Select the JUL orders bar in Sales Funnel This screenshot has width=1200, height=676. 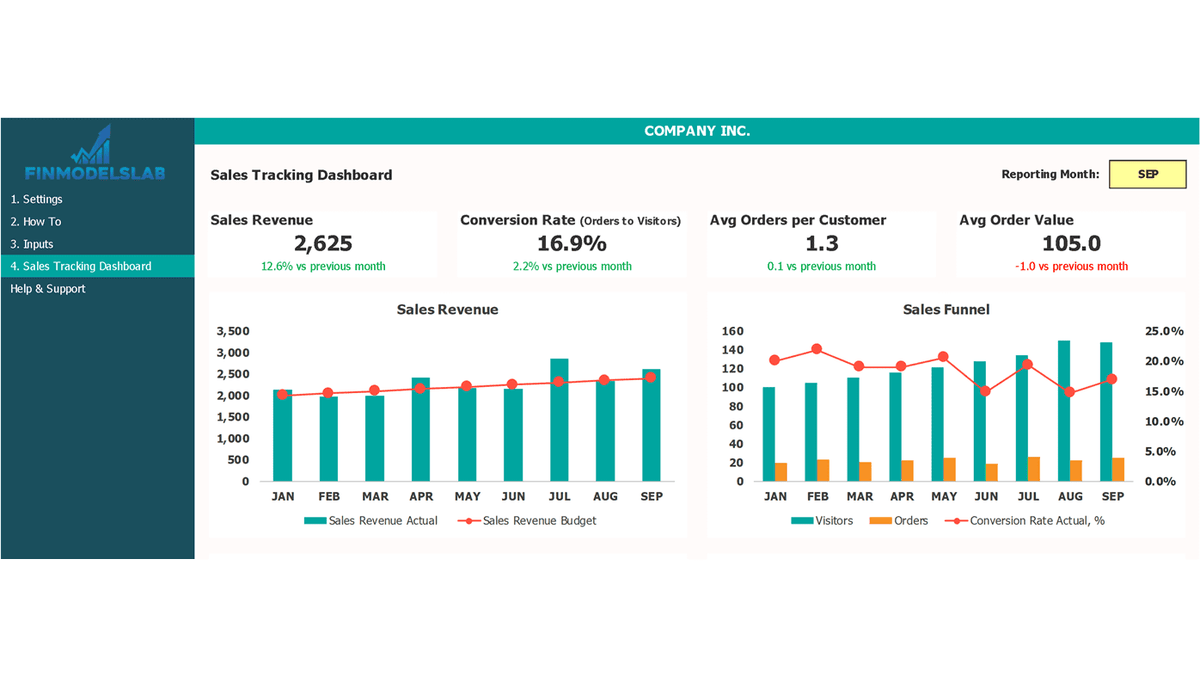click(x=1034, y=469)
